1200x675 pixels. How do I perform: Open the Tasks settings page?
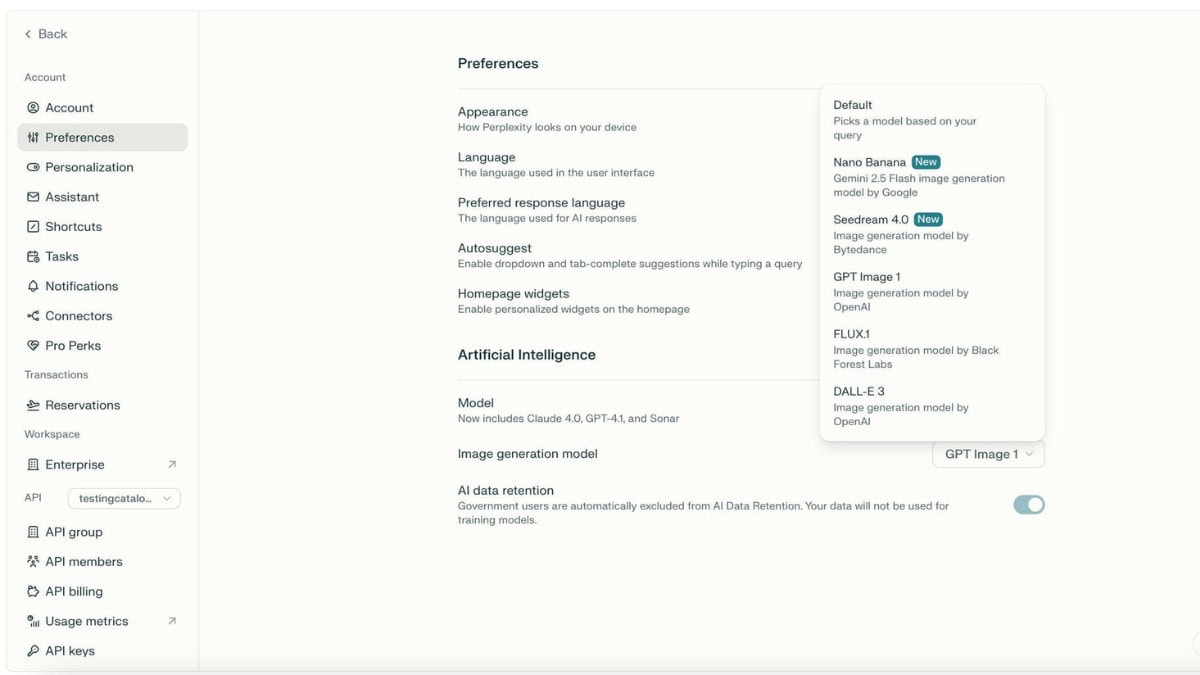pyautogui.click(x=61, y=256)
